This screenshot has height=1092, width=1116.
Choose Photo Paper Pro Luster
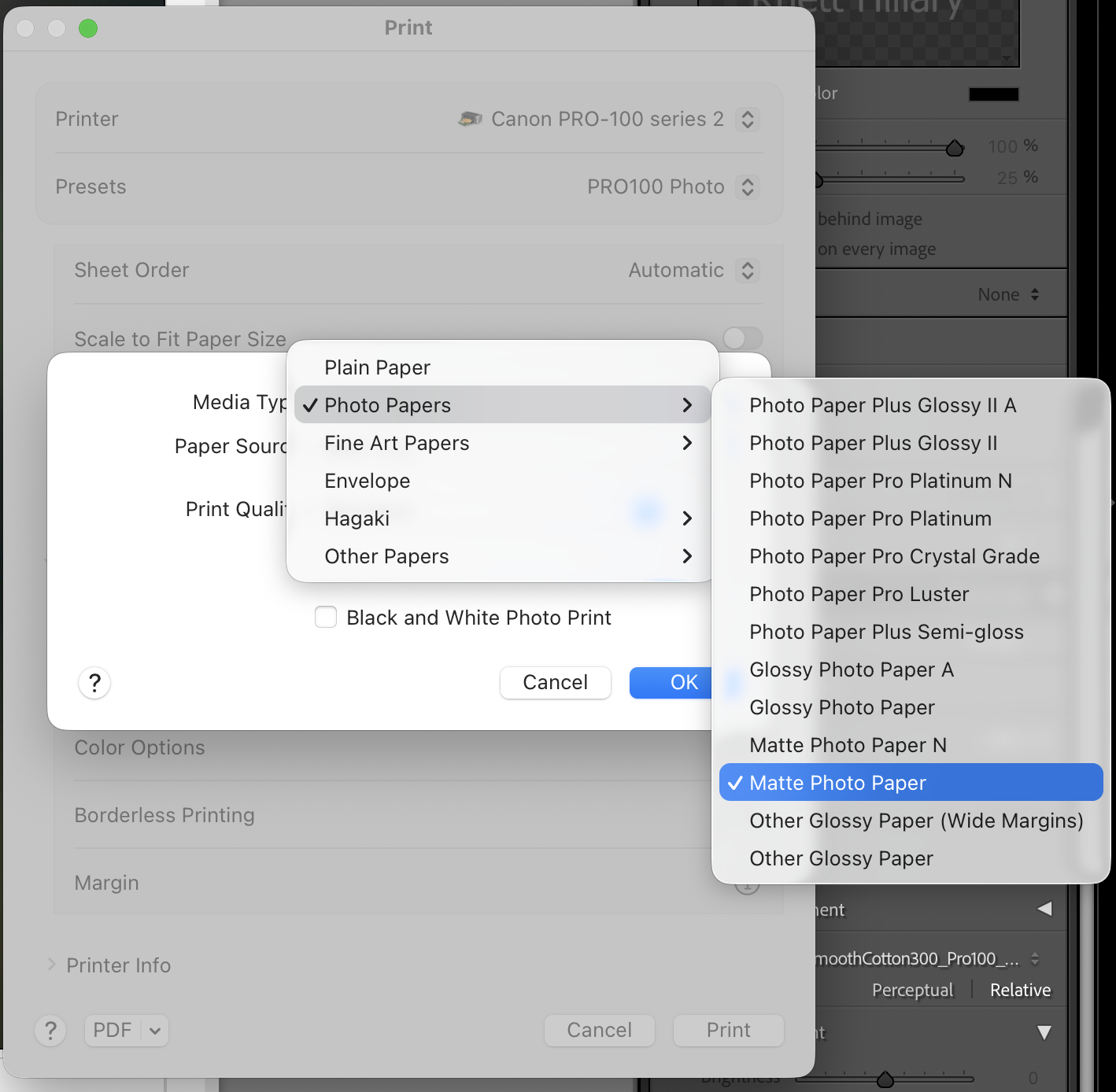pos(859,594)
